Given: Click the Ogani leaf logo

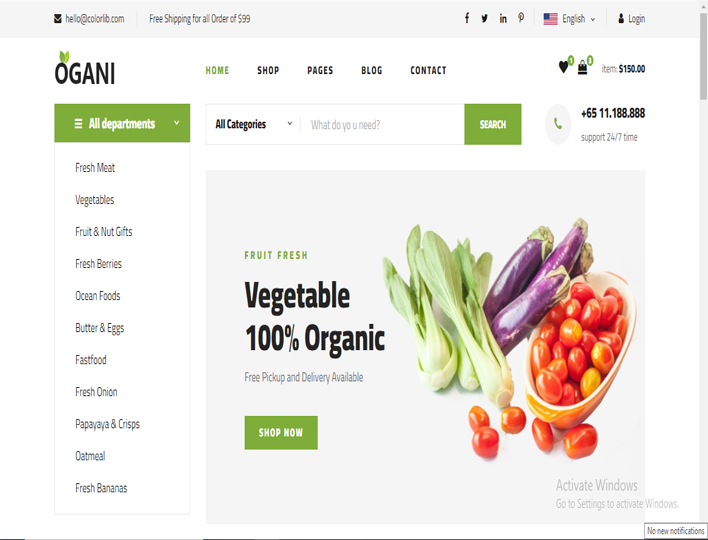Looking at the screenshot, I should pyautogui.click(x=85, y=68).
